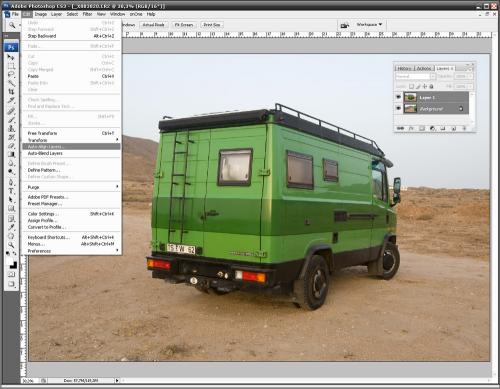Choose Free Transform from Edit menu
This screenshot has height=389, width=500.
[71, 133]
